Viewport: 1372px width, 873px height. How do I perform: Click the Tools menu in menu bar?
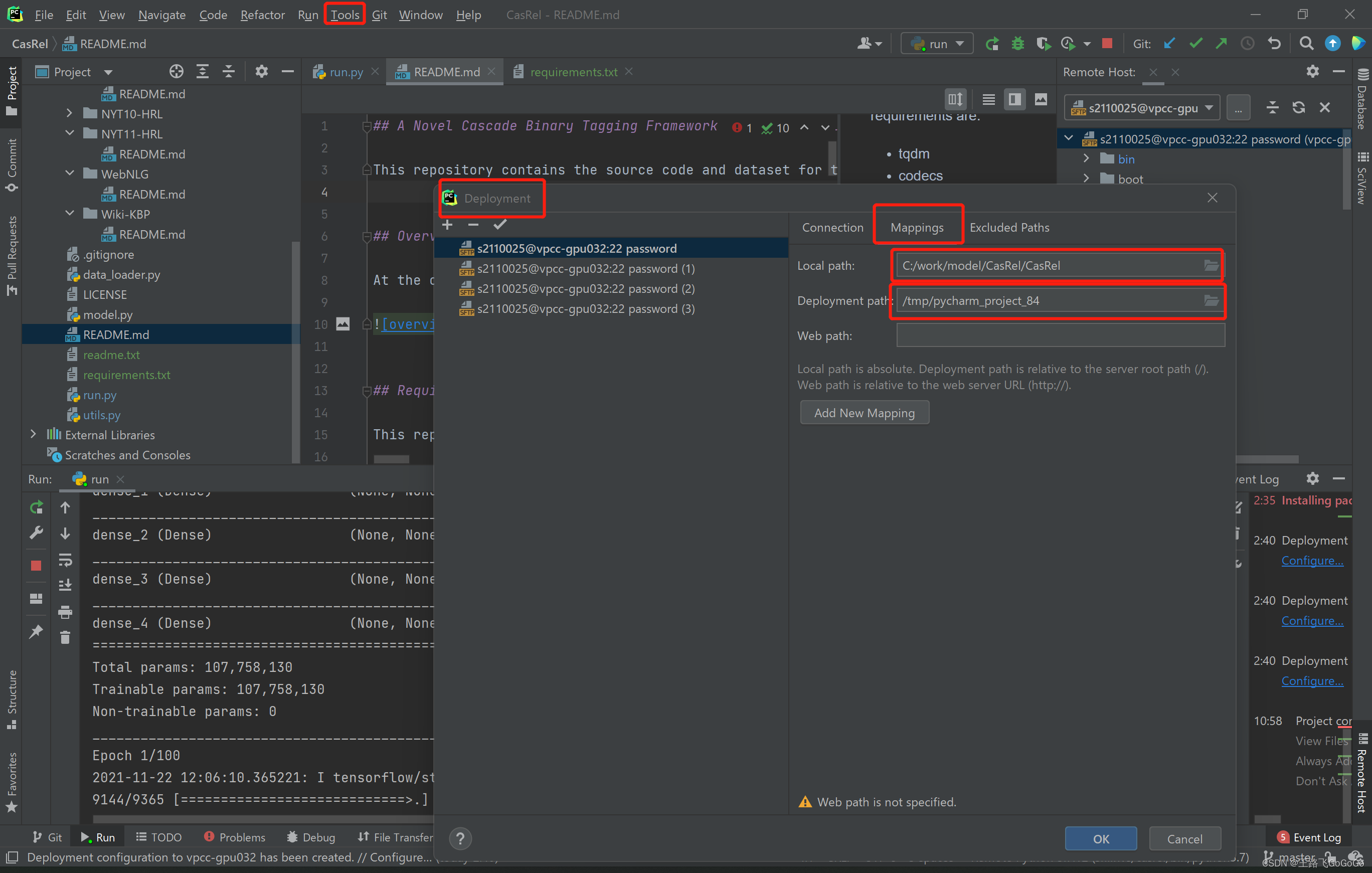(x=345, y=14)
